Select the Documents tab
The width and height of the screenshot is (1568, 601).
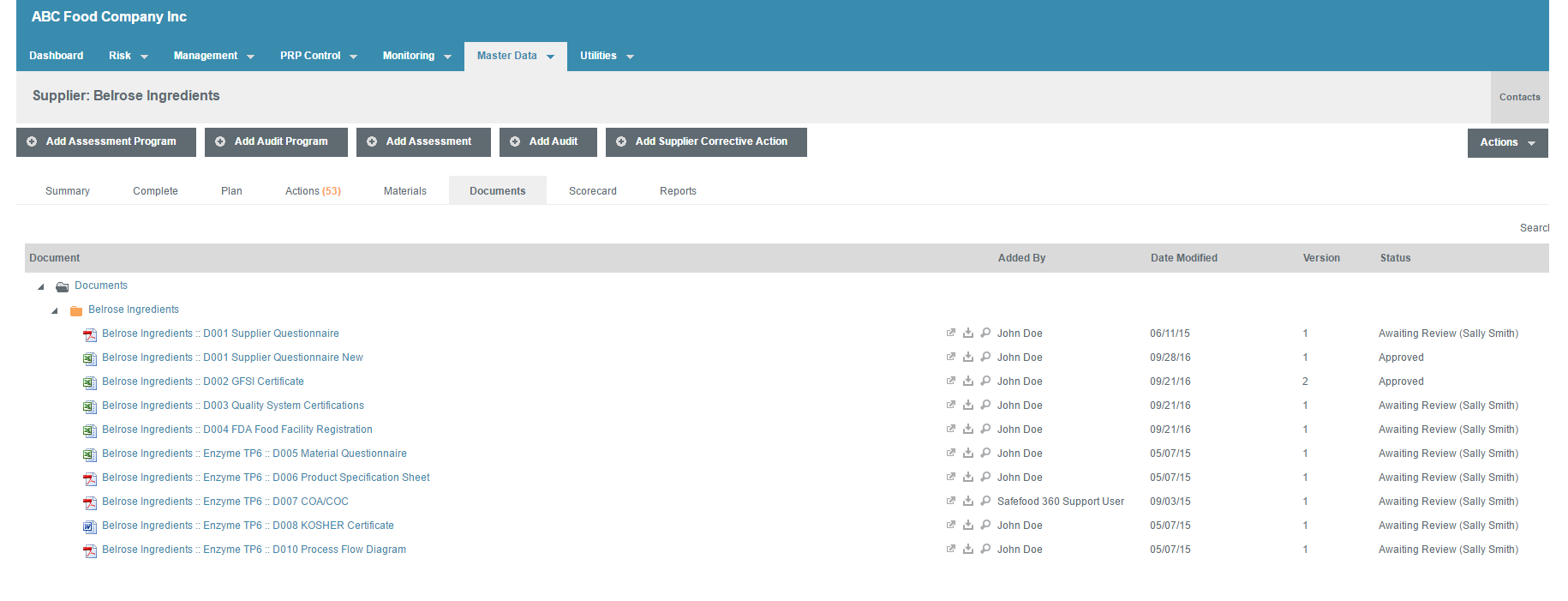click(x=498, y=190)
